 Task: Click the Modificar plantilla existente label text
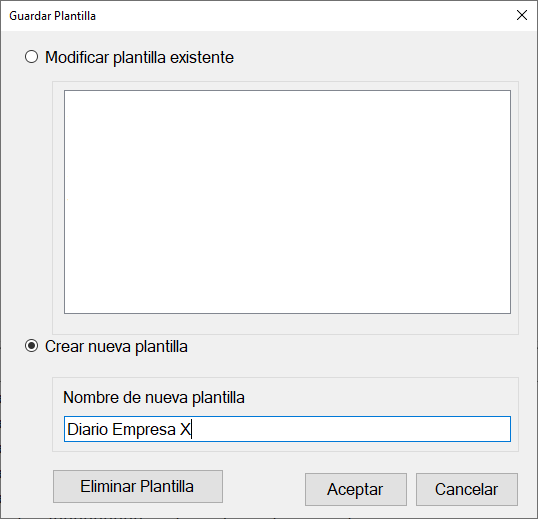pyautogui.click(x=139, y=57)
